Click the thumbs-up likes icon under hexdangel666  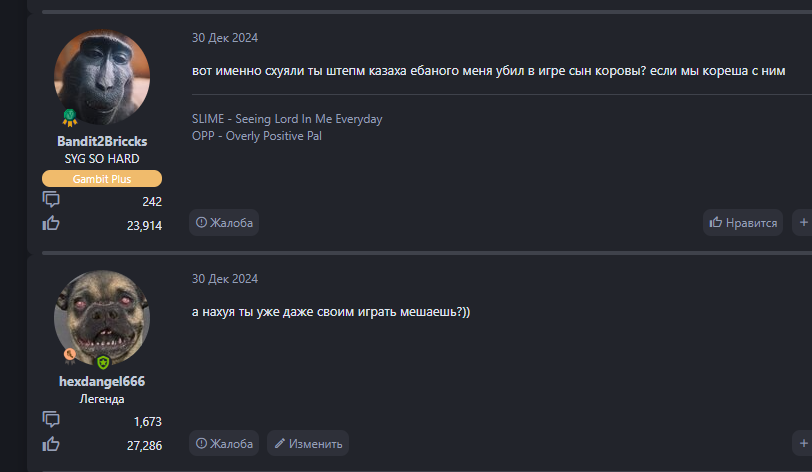pos(51,444)
